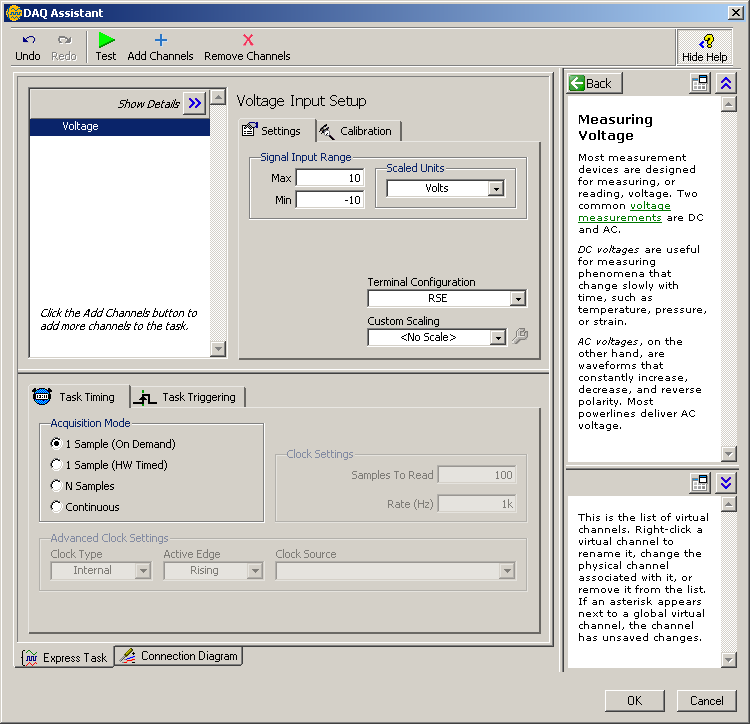Click the Min input range field
Screen dimensions: 750x724
[x=330, y=200]
